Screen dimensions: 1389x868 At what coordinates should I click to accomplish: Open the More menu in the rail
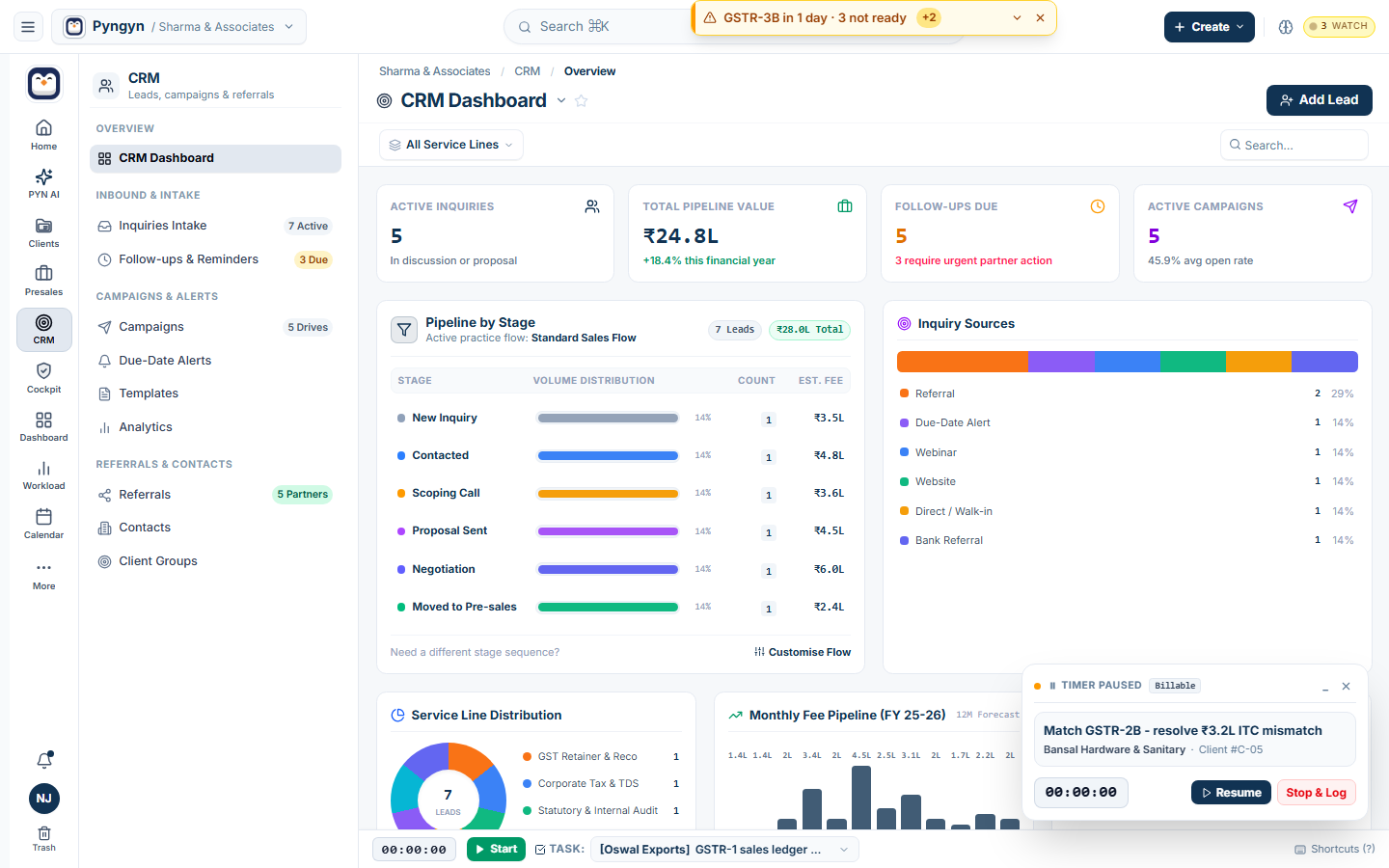point(43,575)
